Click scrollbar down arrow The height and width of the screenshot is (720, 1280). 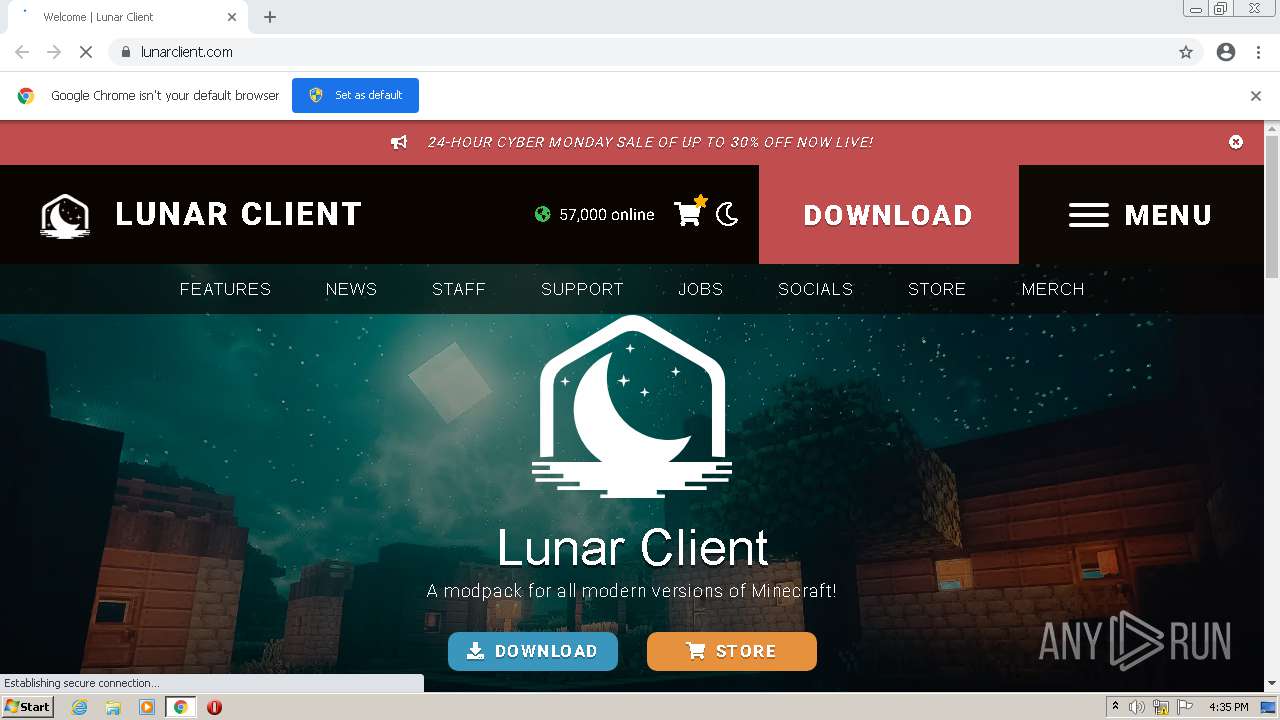coord(1272,684)
